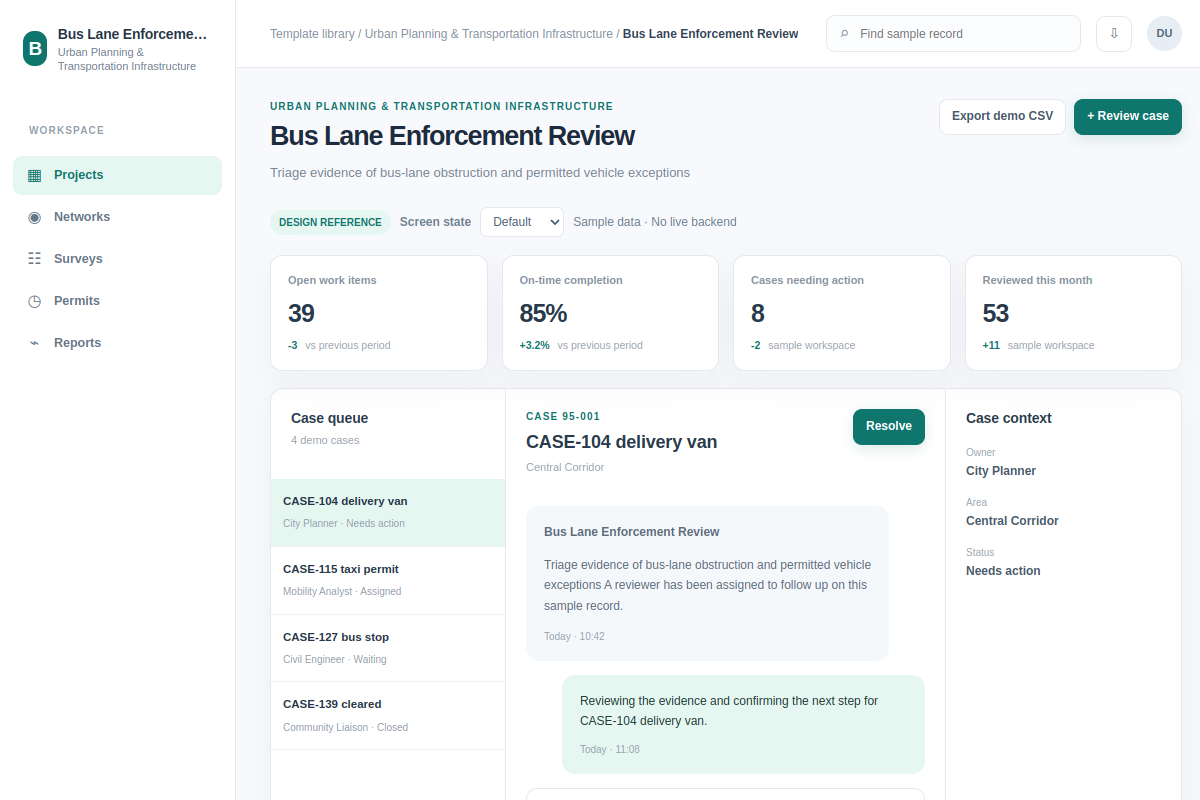Select Permits menu label
The image size is (1200, 800).
77,301
